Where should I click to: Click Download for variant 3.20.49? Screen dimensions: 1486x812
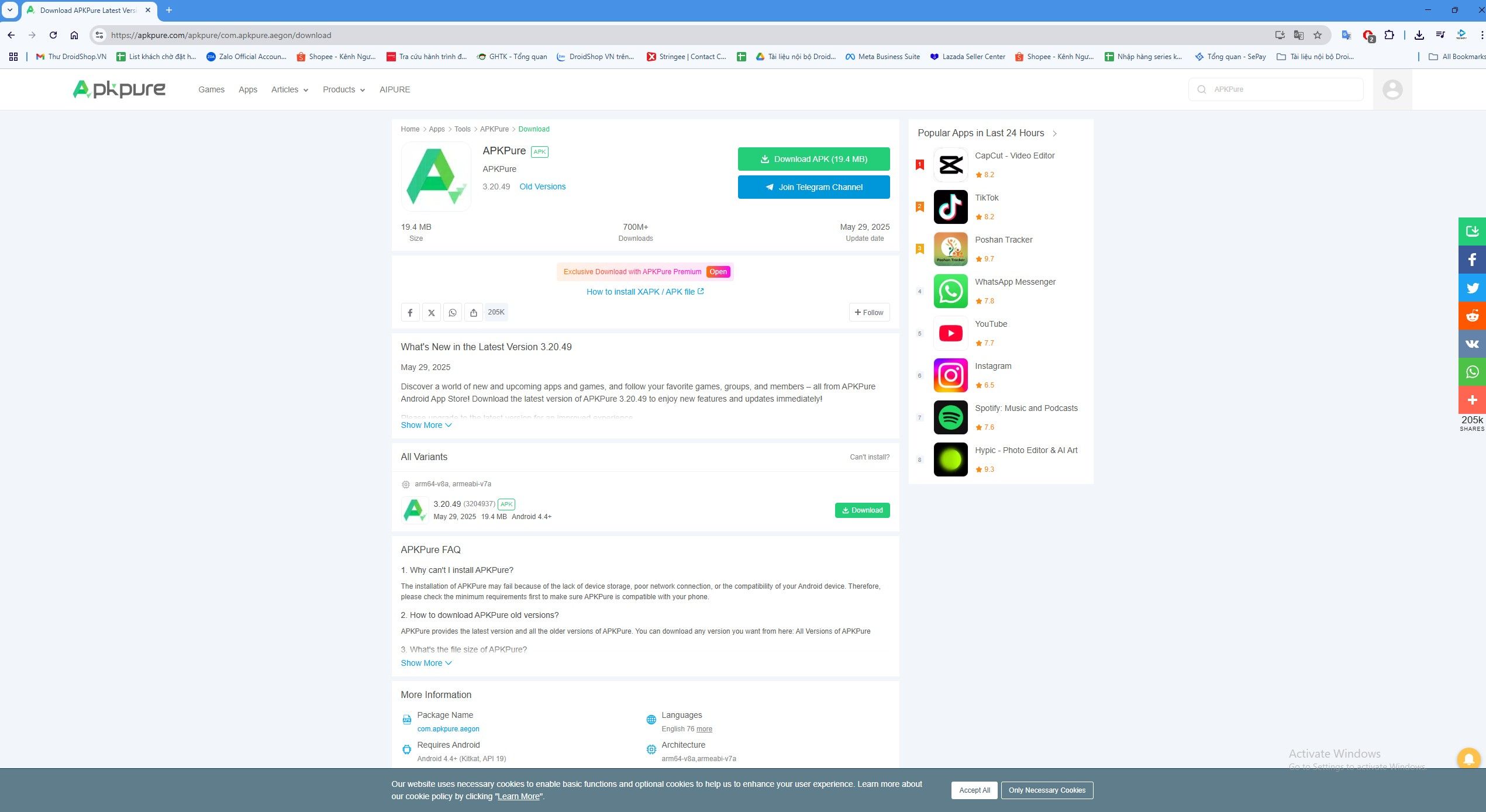[x=862, y=510]
